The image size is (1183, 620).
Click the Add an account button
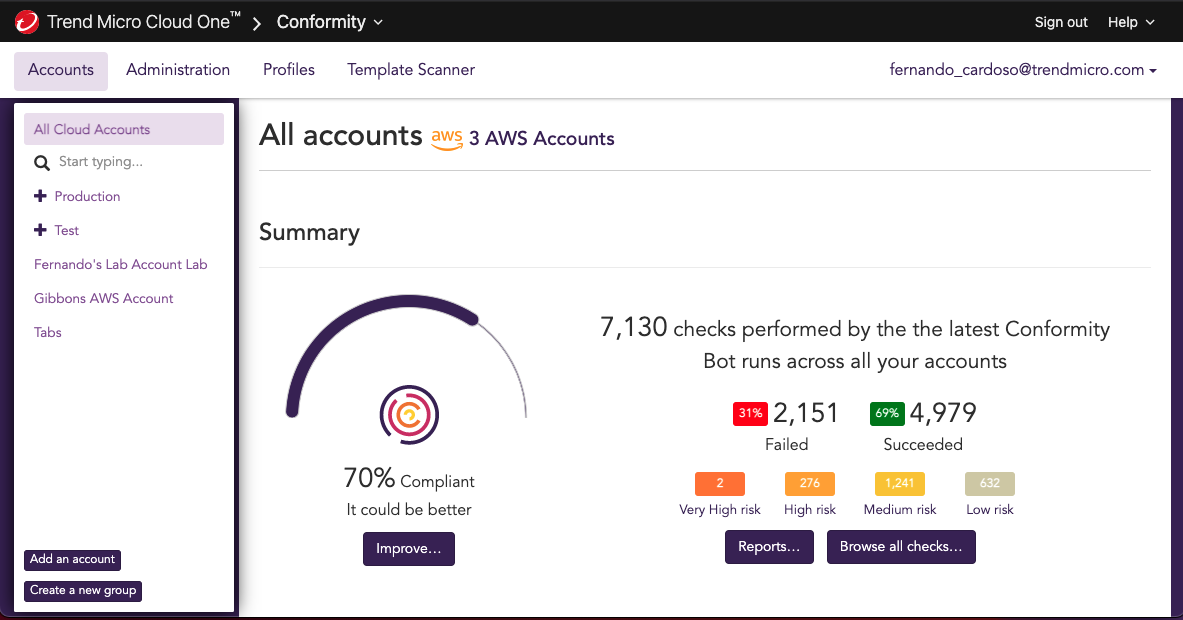[x=72, y=560]
